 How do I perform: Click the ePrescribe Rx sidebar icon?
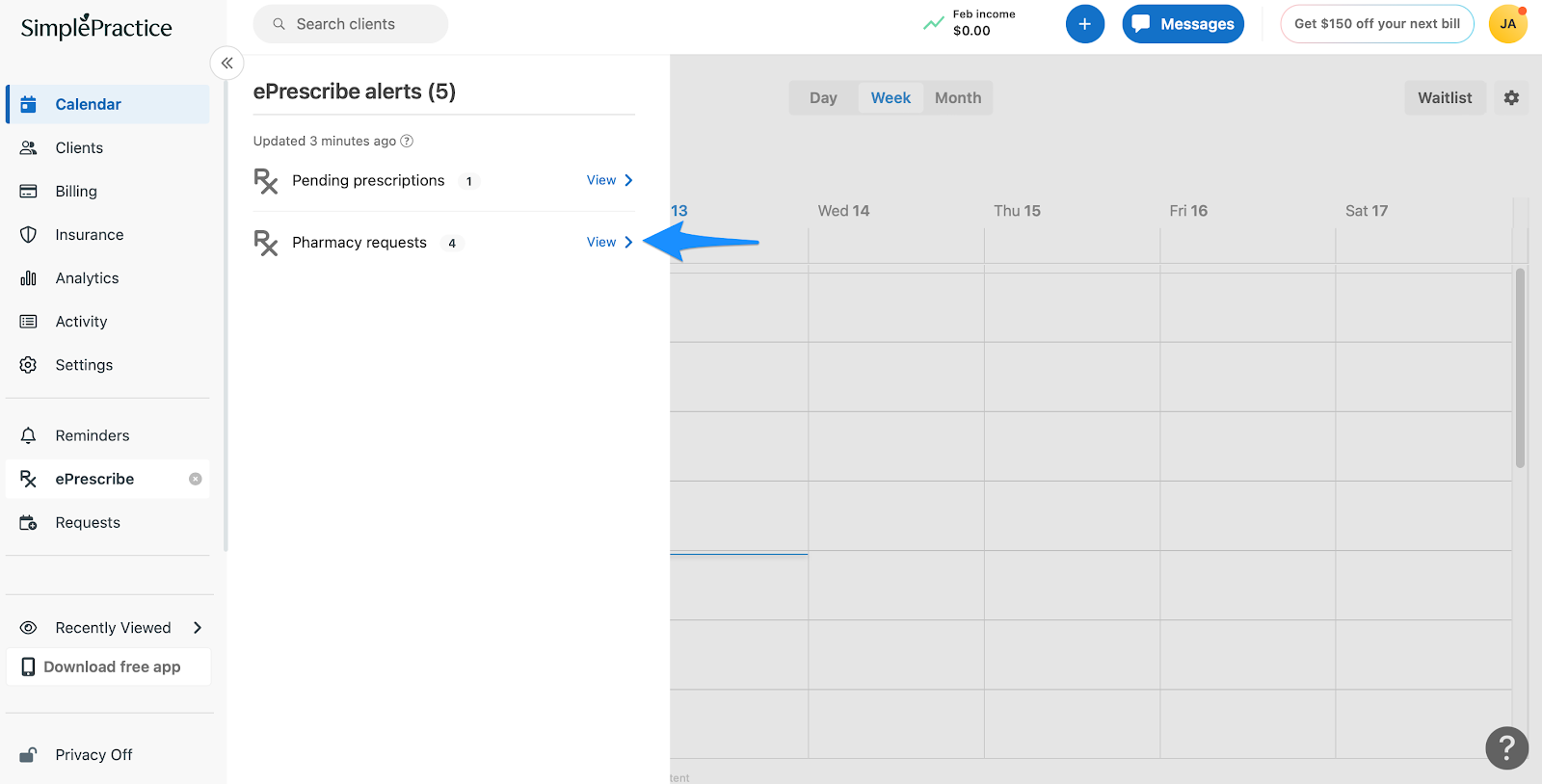[x=29, y=479]
